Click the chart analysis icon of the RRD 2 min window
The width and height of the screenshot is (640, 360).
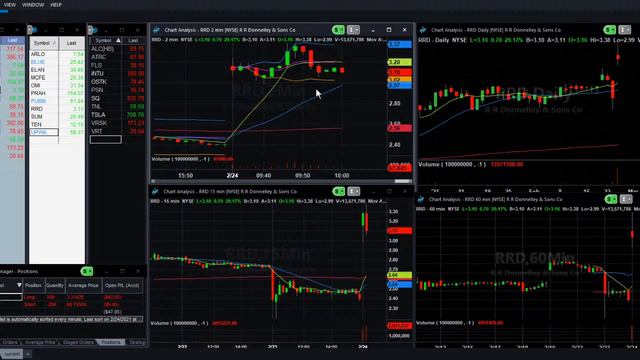tap(156, 30)
